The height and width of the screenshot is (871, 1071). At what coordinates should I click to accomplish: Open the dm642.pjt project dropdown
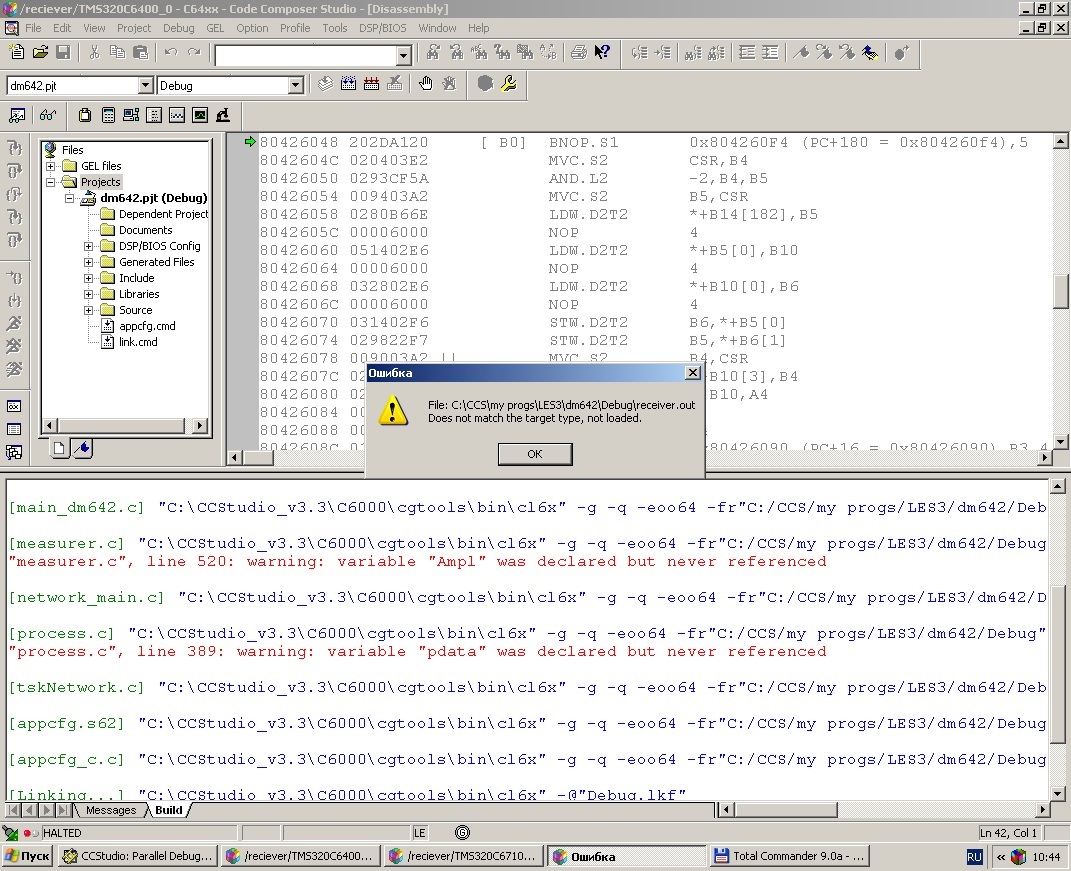click(145, 85)
